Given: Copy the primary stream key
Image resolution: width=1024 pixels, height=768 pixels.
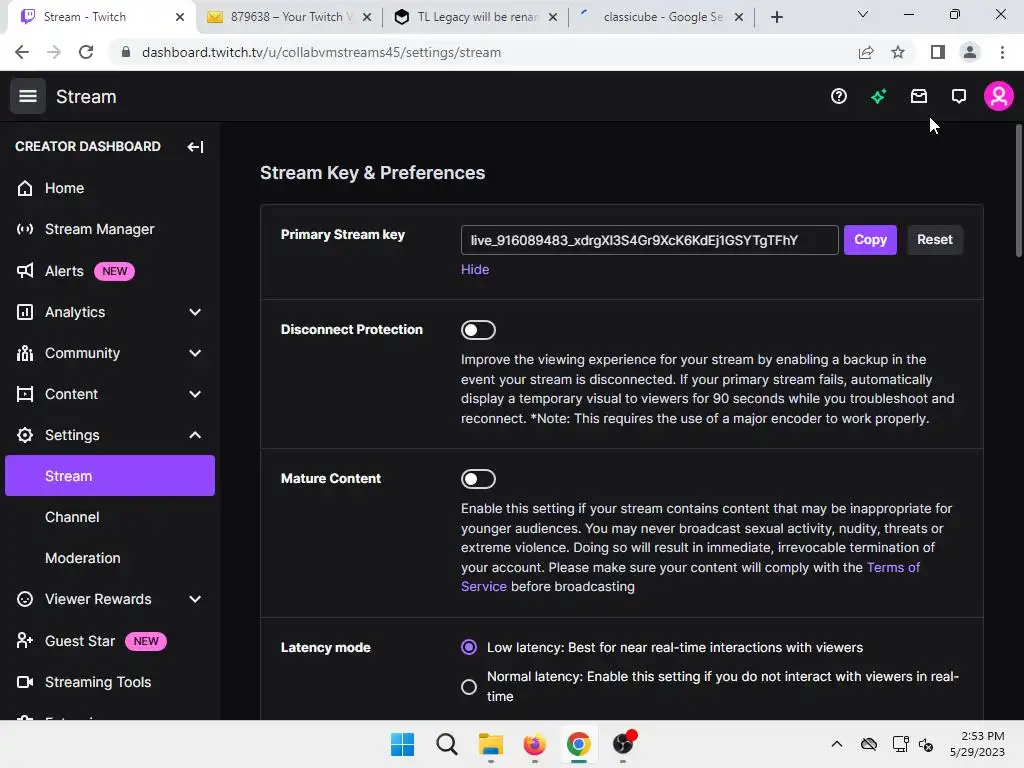Looking at the screenshot, I should [870, 240].
